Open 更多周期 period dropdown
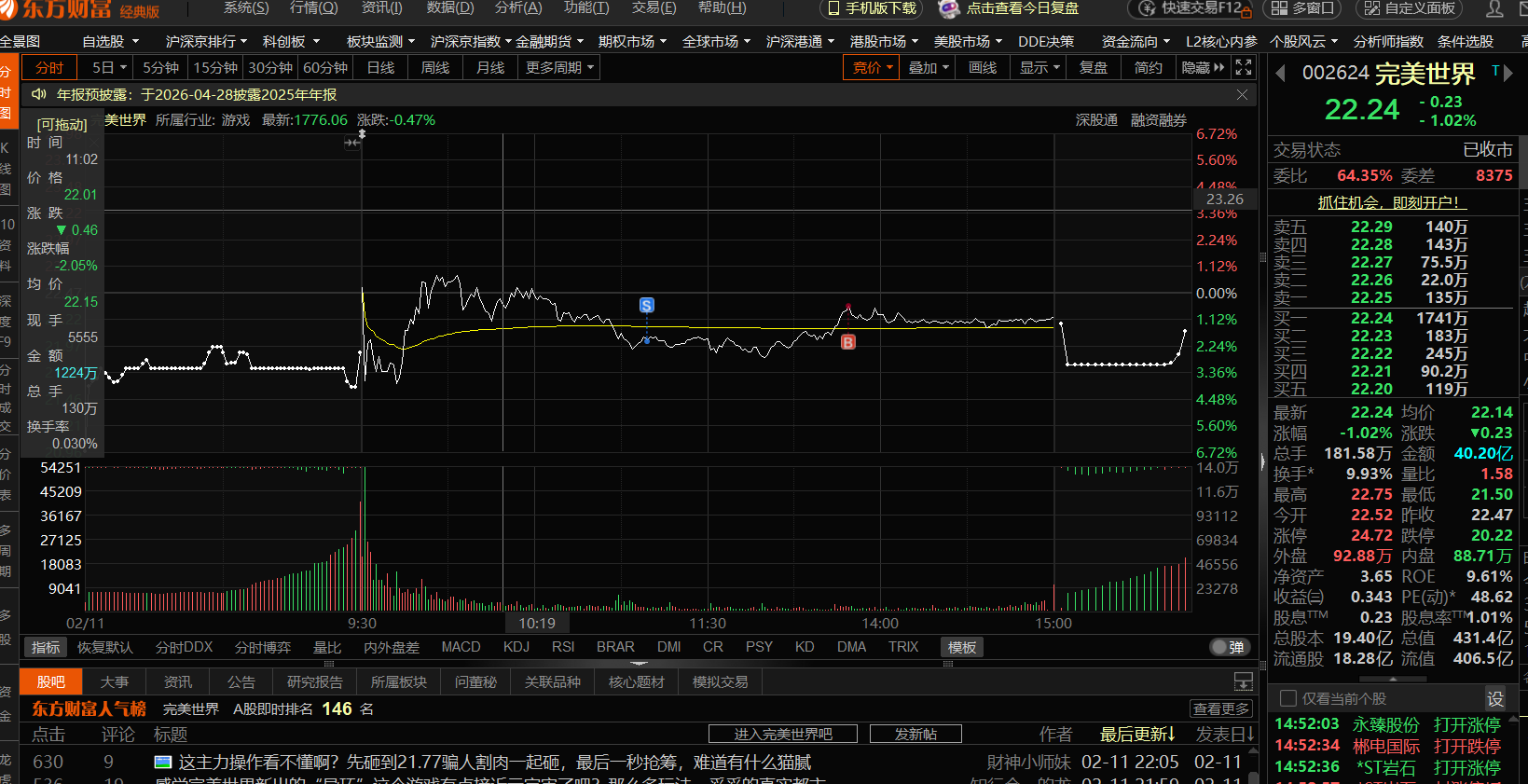 pos(559,68)
